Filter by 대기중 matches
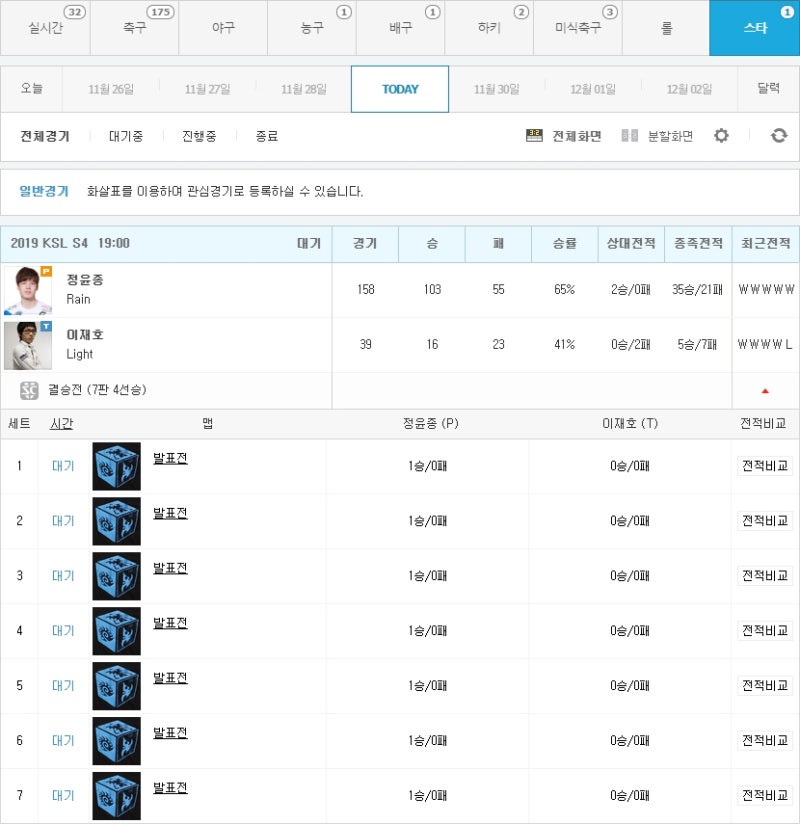 click(x=126, y=137)
